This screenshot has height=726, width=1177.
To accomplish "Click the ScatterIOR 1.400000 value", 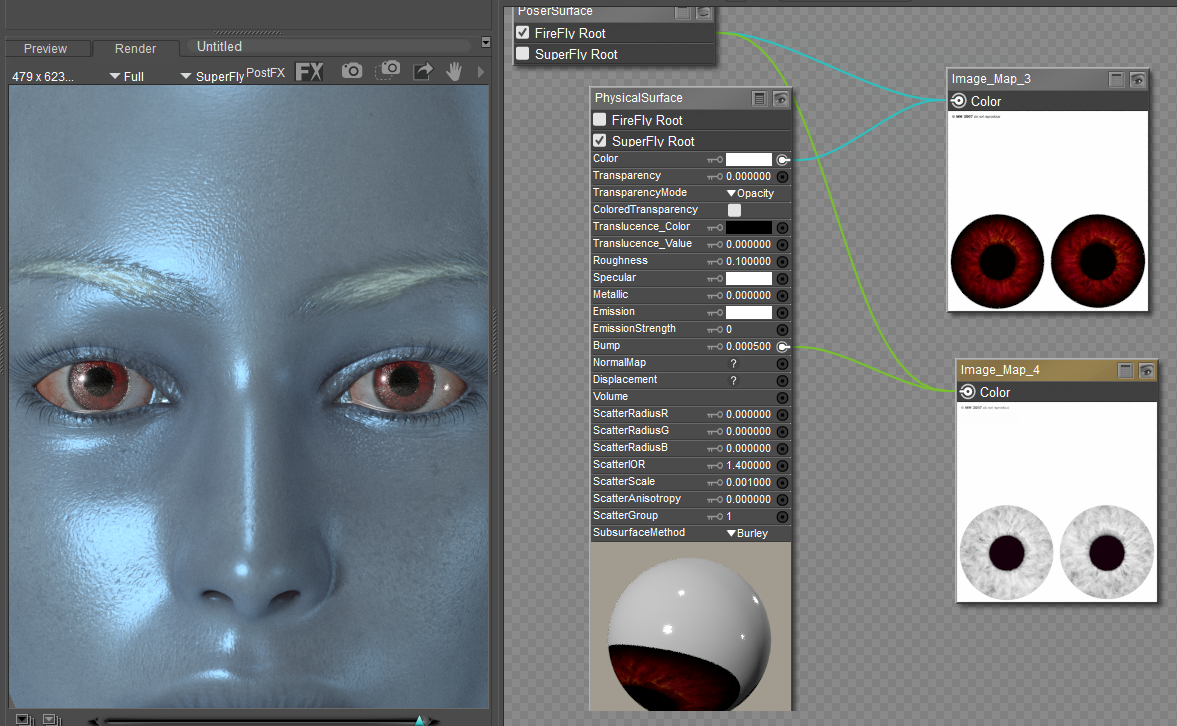I will 748,465.
